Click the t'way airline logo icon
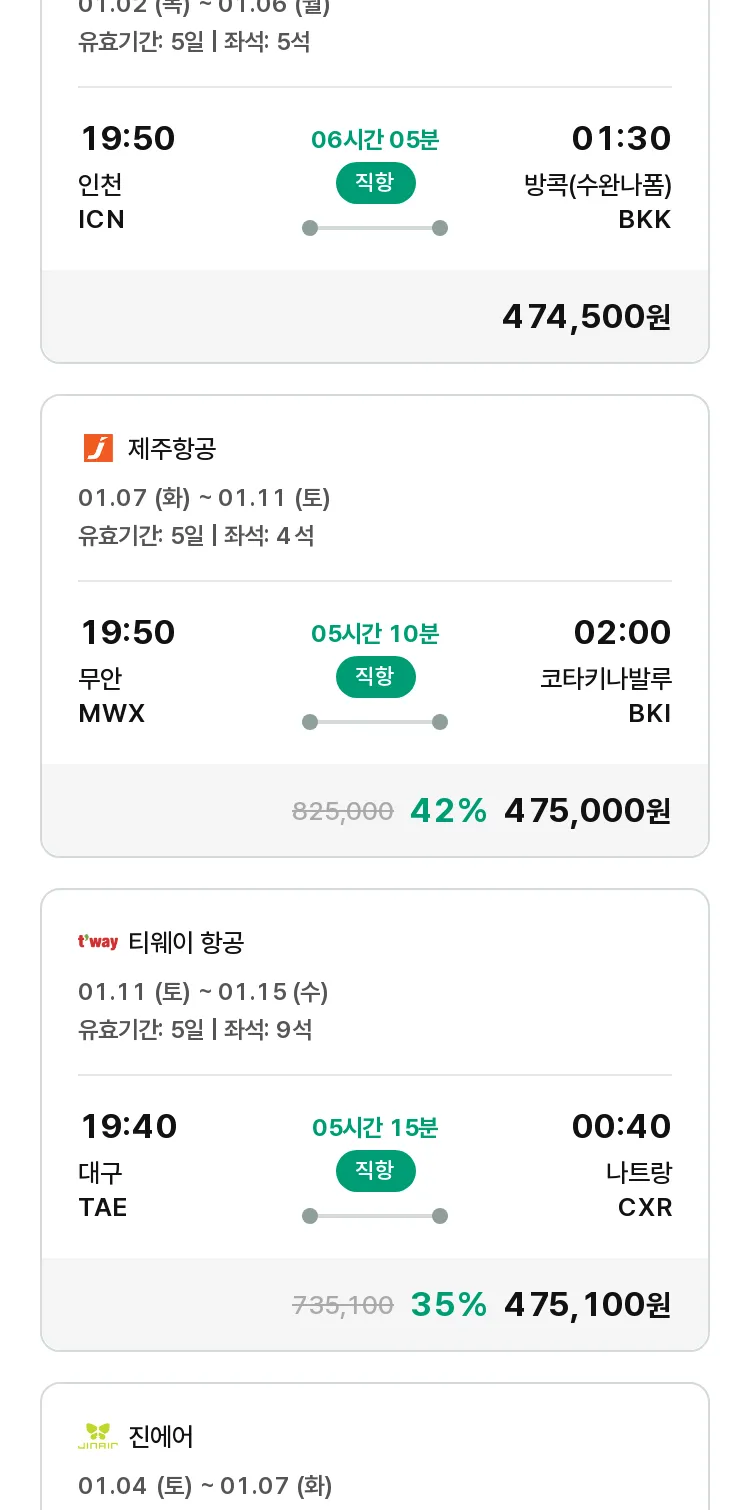 (x=98, y=942)
